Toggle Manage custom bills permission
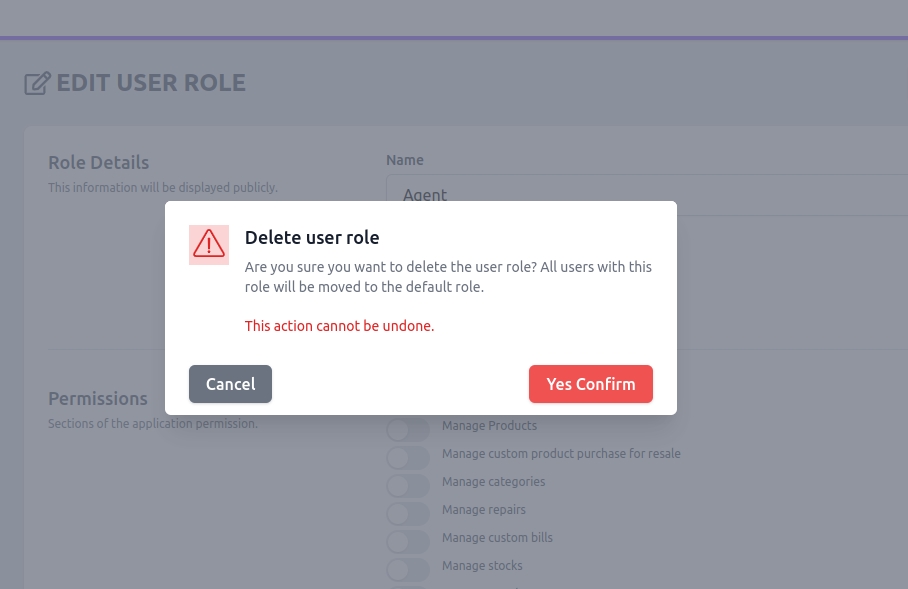 tap(407, 542)
